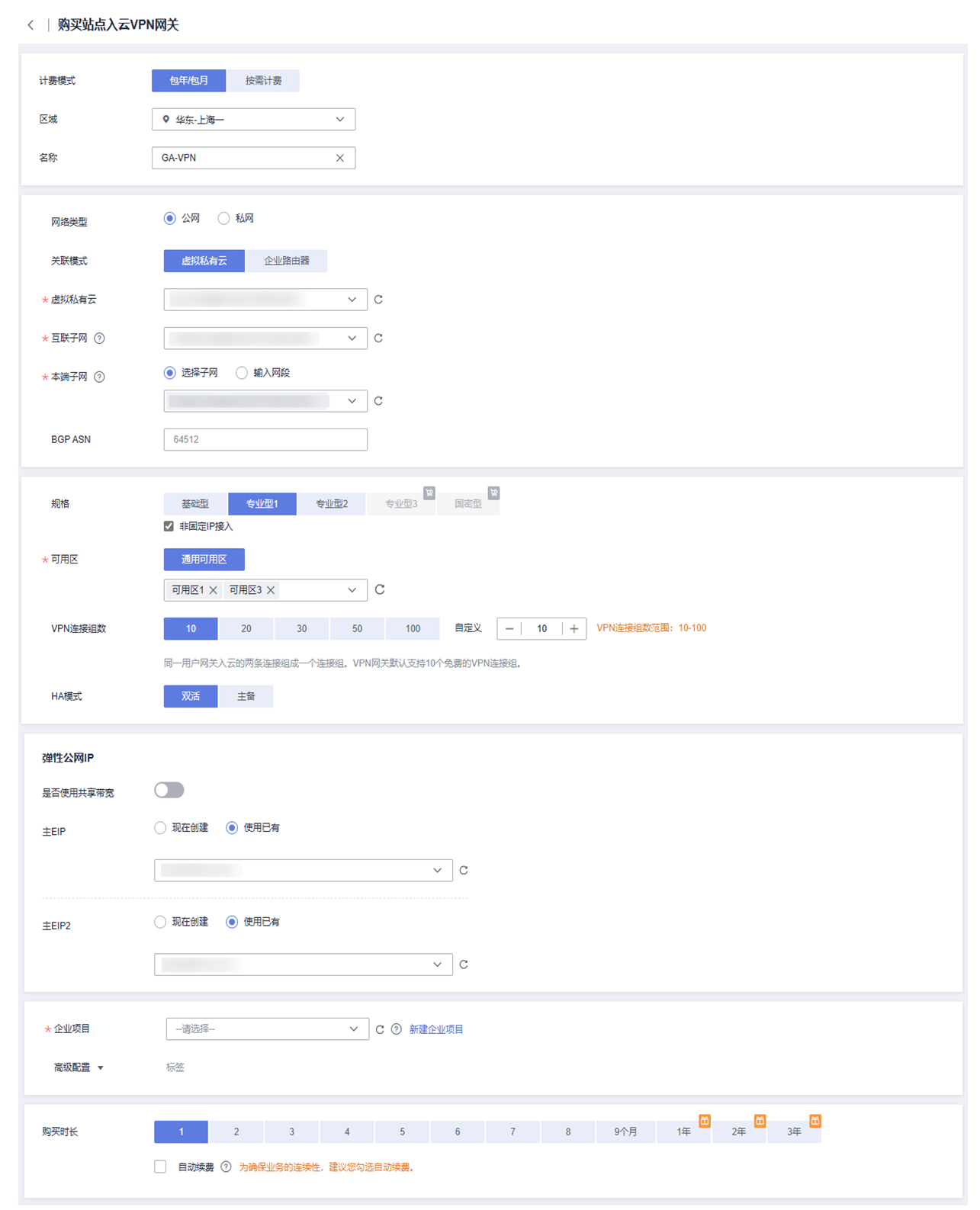Refresh the 主EIP dropdown list
The image size is (980, 1210).
tap(464, 870)
